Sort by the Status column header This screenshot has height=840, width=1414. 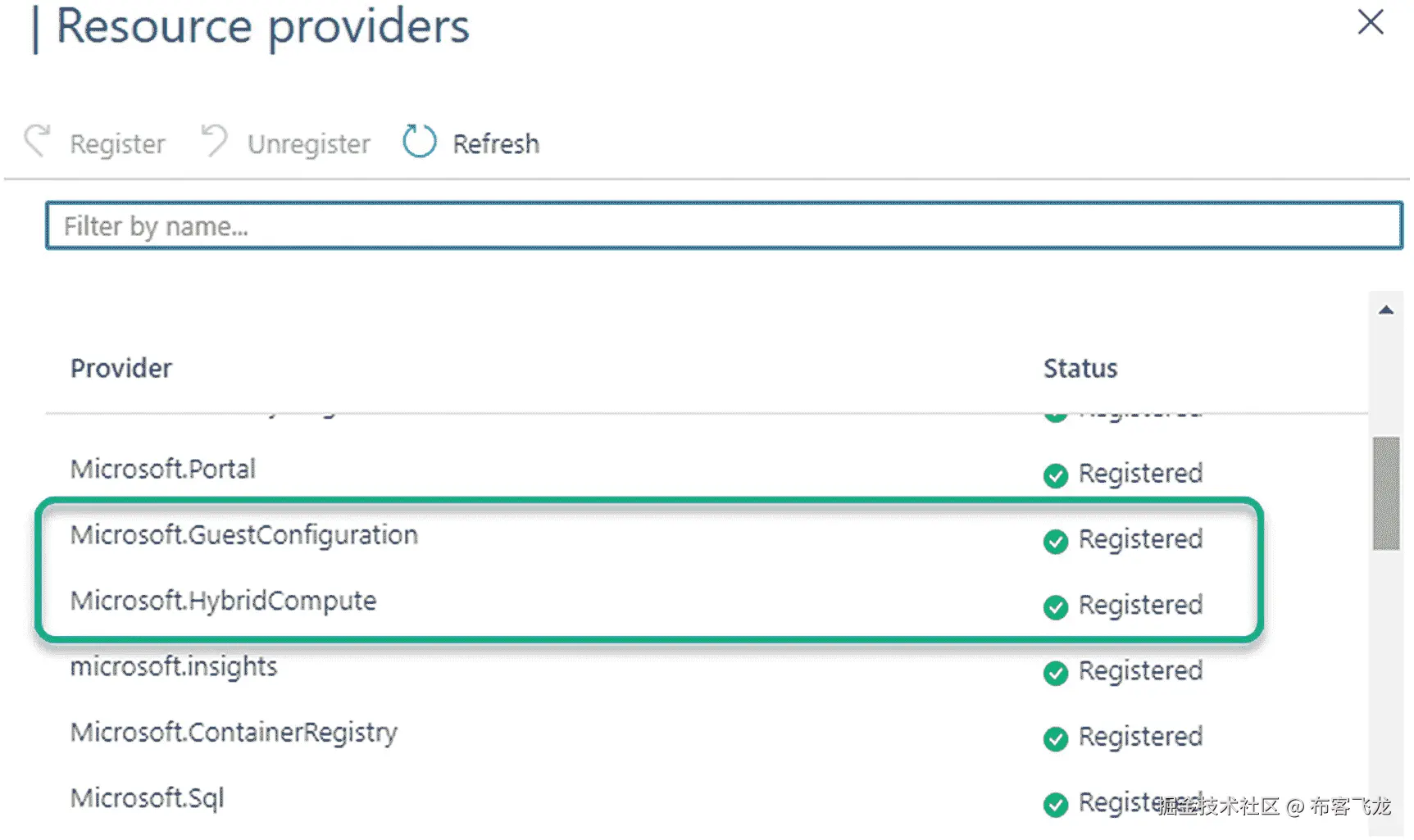(1080, 369)
